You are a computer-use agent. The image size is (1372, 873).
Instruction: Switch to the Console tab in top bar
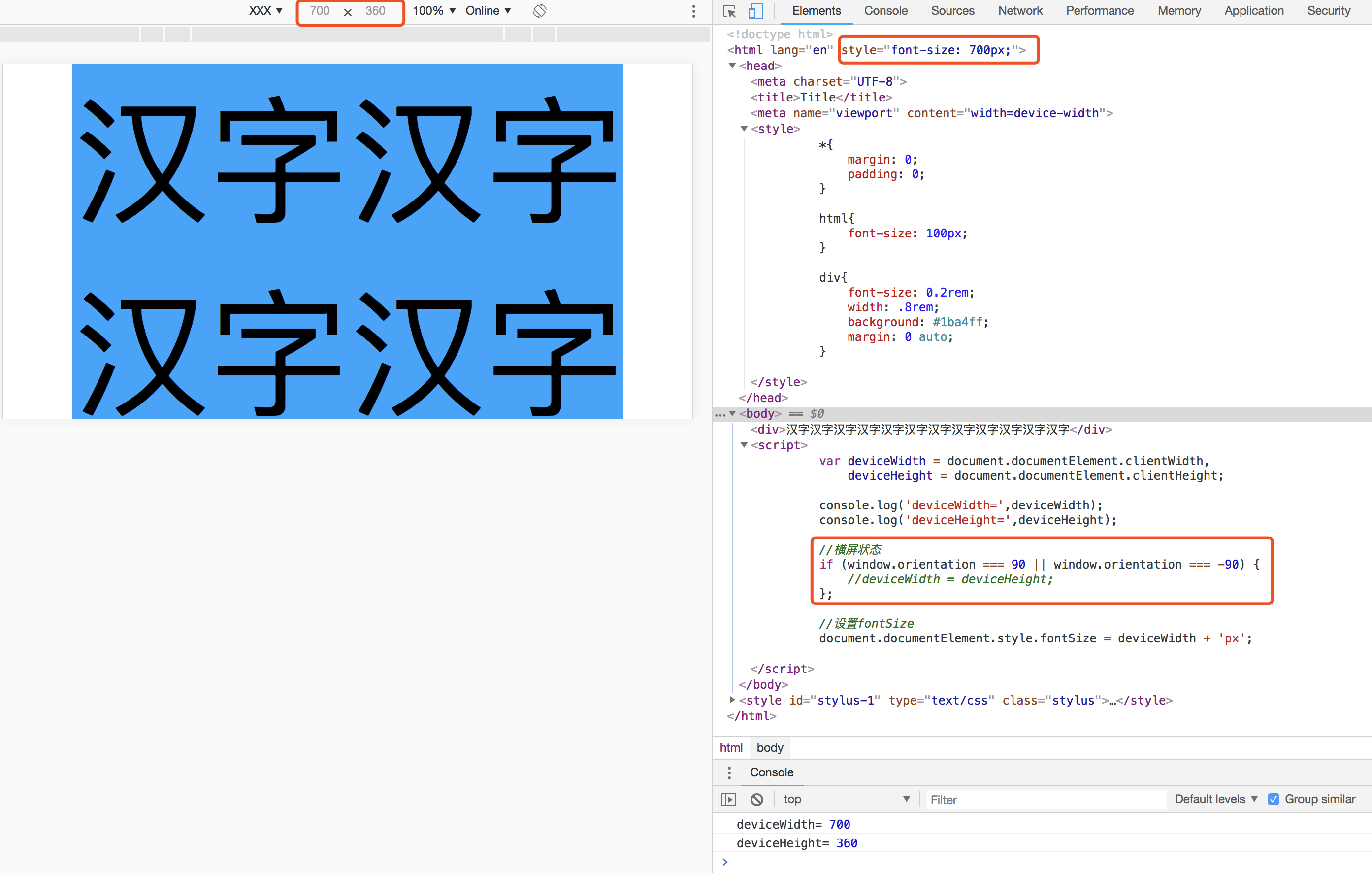coord(885,11)
